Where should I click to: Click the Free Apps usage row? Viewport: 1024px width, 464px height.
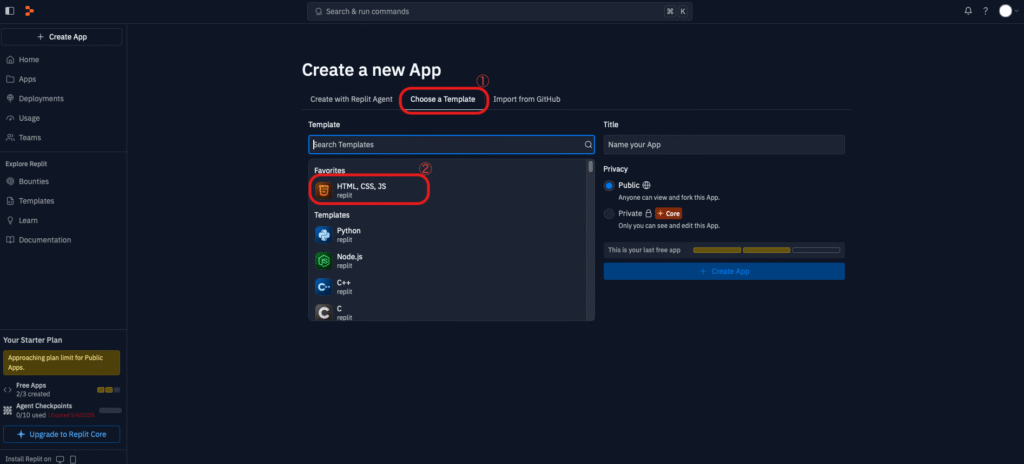click(61, 389)
